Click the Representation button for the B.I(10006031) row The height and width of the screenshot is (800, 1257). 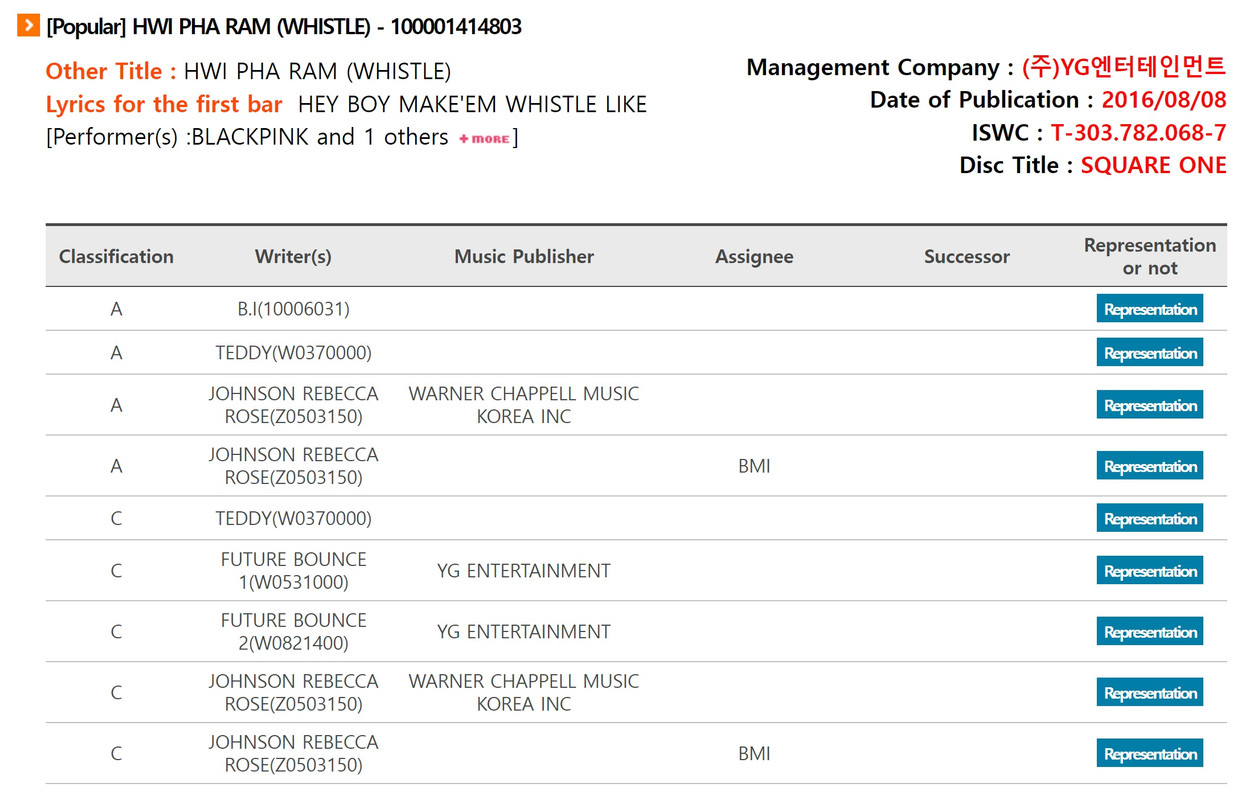[x=1149, y=309]
